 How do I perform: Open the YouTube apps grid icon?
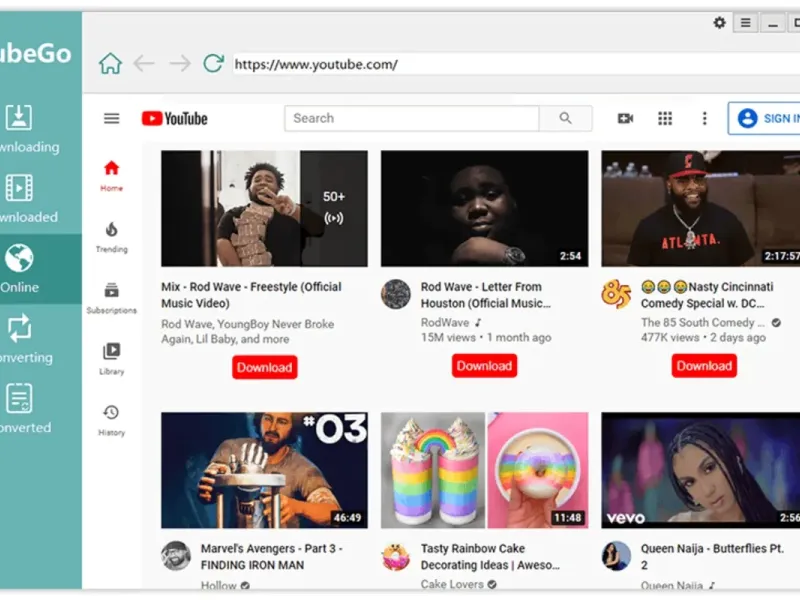(665, 118)
